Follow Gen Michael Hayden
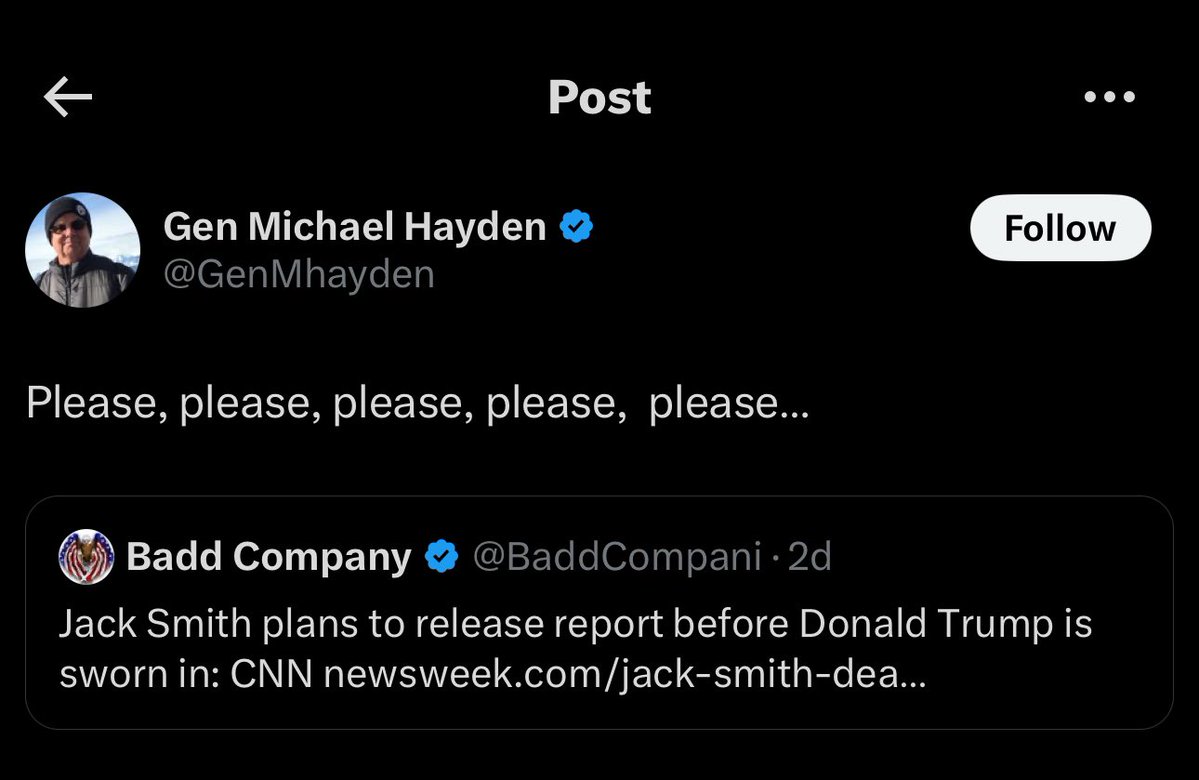 [x=1059, y=228]
